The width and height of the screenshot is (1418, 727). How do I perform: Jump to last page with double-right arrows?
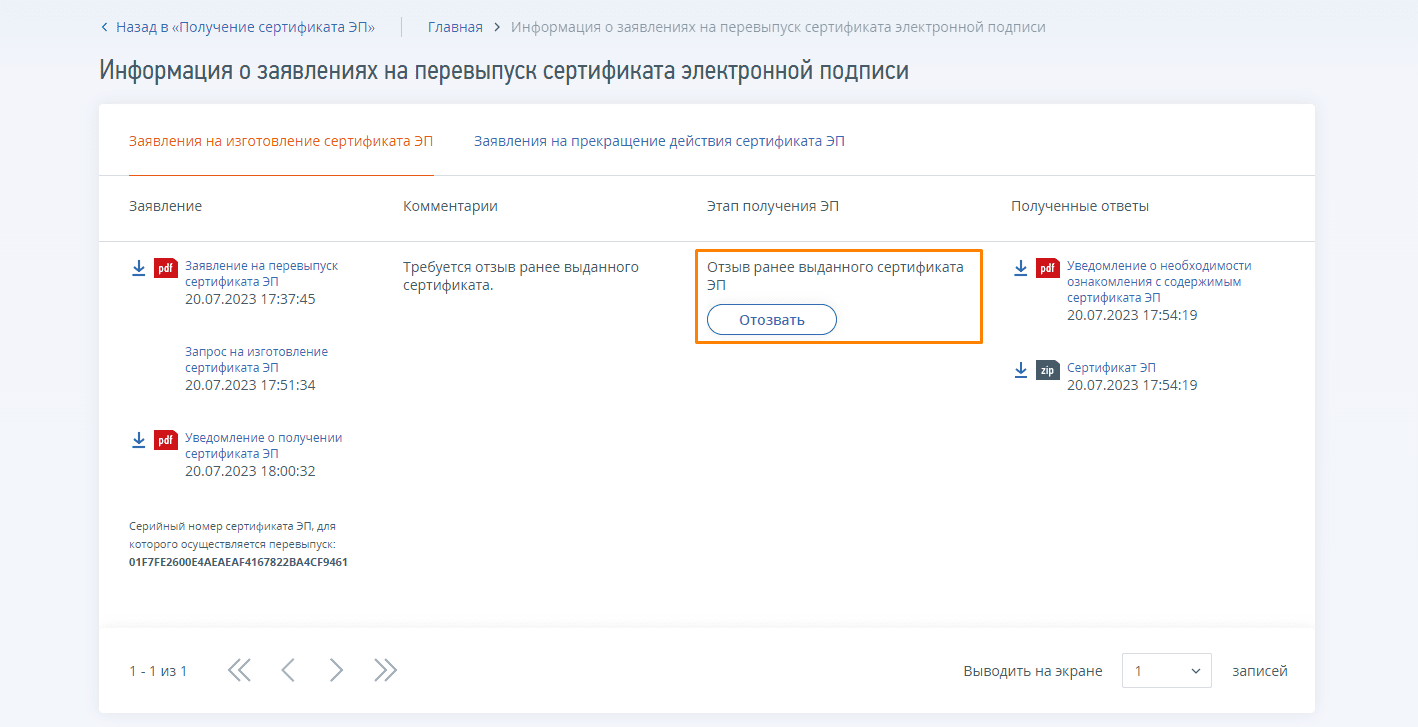coord(385,671)
